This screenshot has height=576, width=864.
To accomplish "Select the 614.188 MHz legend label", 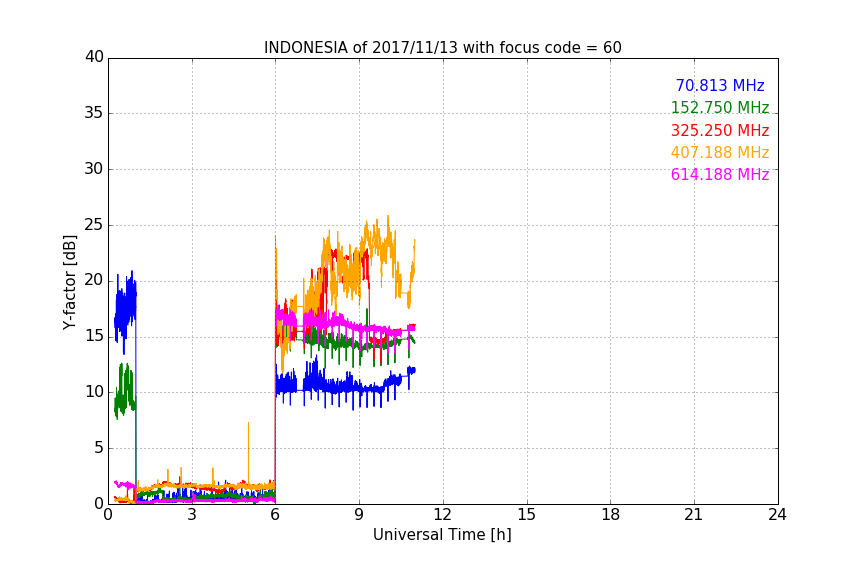I will [720, 174].
